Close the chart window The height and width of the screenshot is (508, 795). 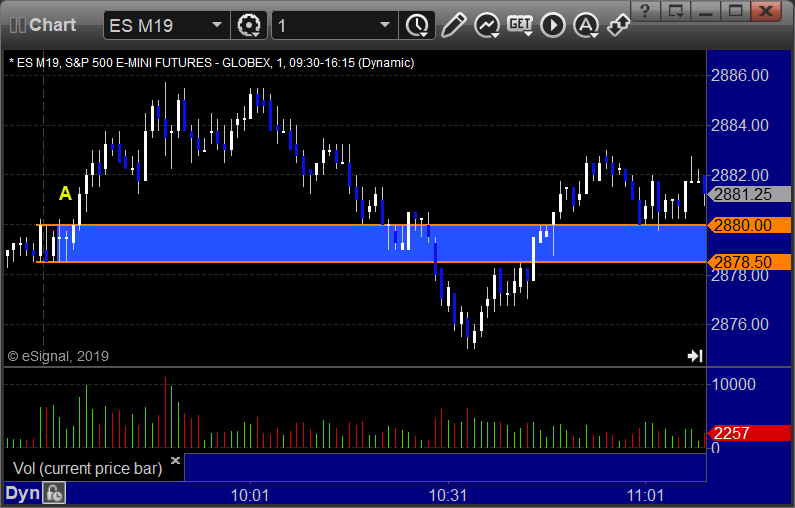click(x=766, y=11)
